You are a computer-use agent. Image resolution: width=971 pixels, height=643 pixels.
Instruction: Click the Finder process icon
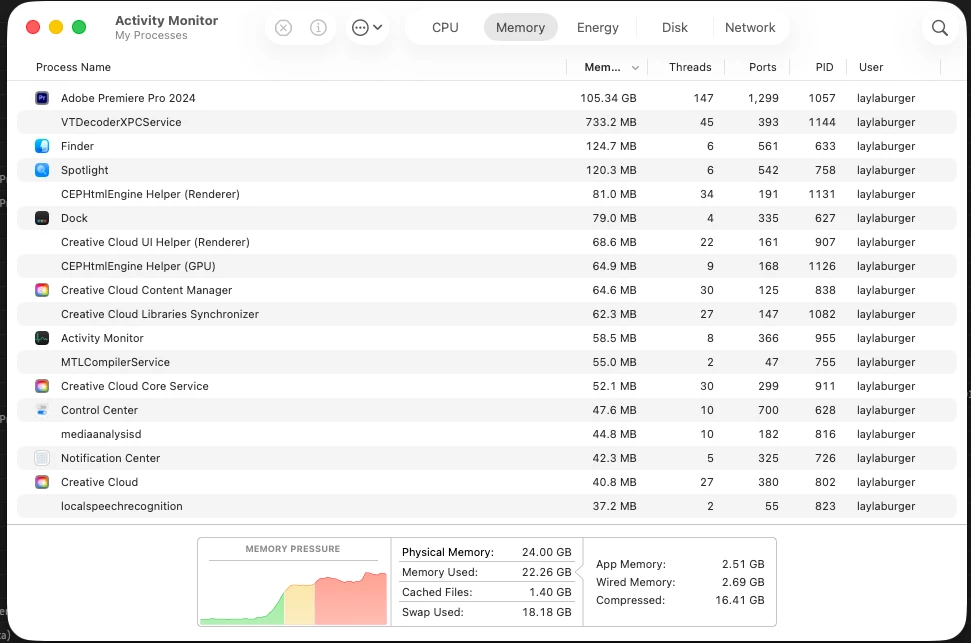coord(41,146)
